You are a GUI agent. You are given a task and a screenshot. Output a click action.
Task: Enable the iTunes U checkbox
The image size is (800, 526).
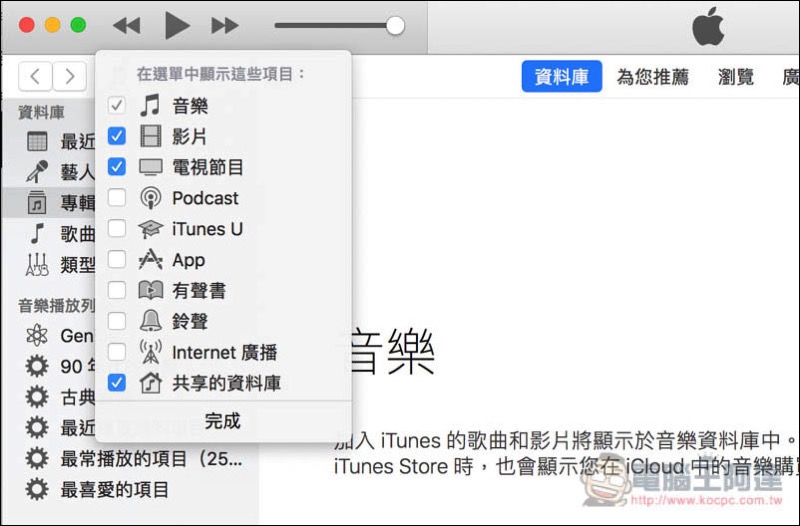click(117, 229)
